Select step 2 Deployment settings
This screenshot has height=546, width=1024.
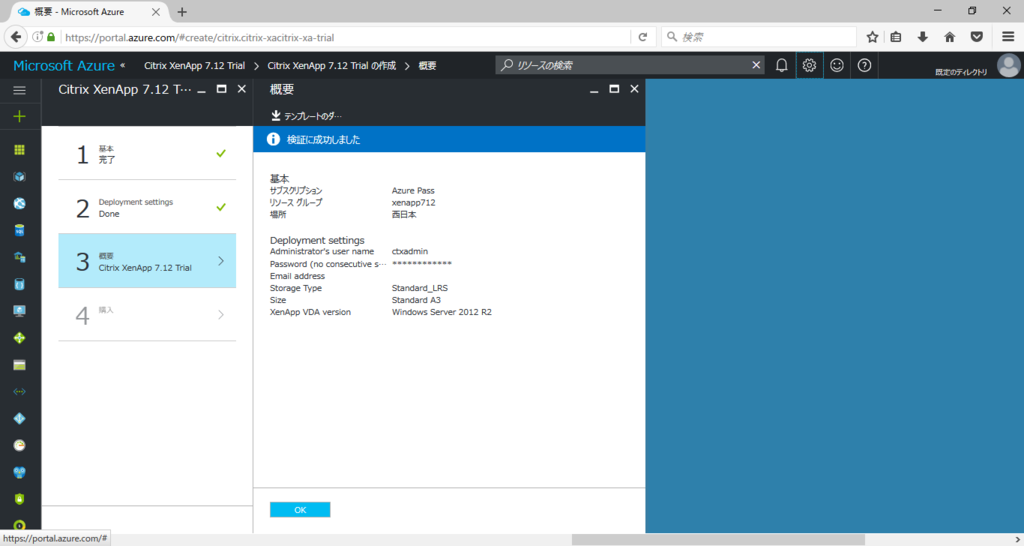[x=147, y=207]
